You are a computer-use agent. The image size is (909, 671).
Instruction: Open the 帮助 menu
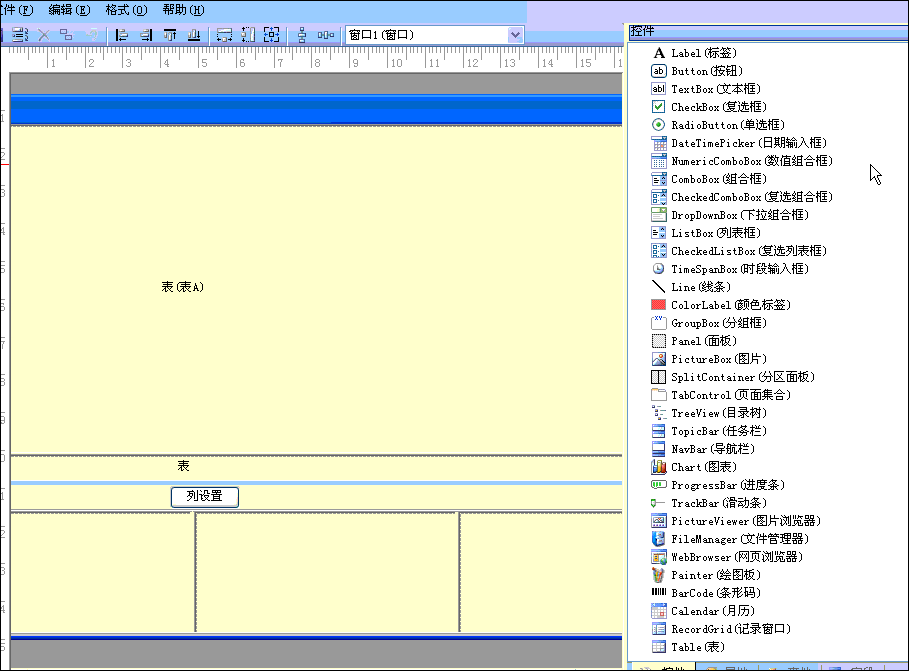coord(182,10)
